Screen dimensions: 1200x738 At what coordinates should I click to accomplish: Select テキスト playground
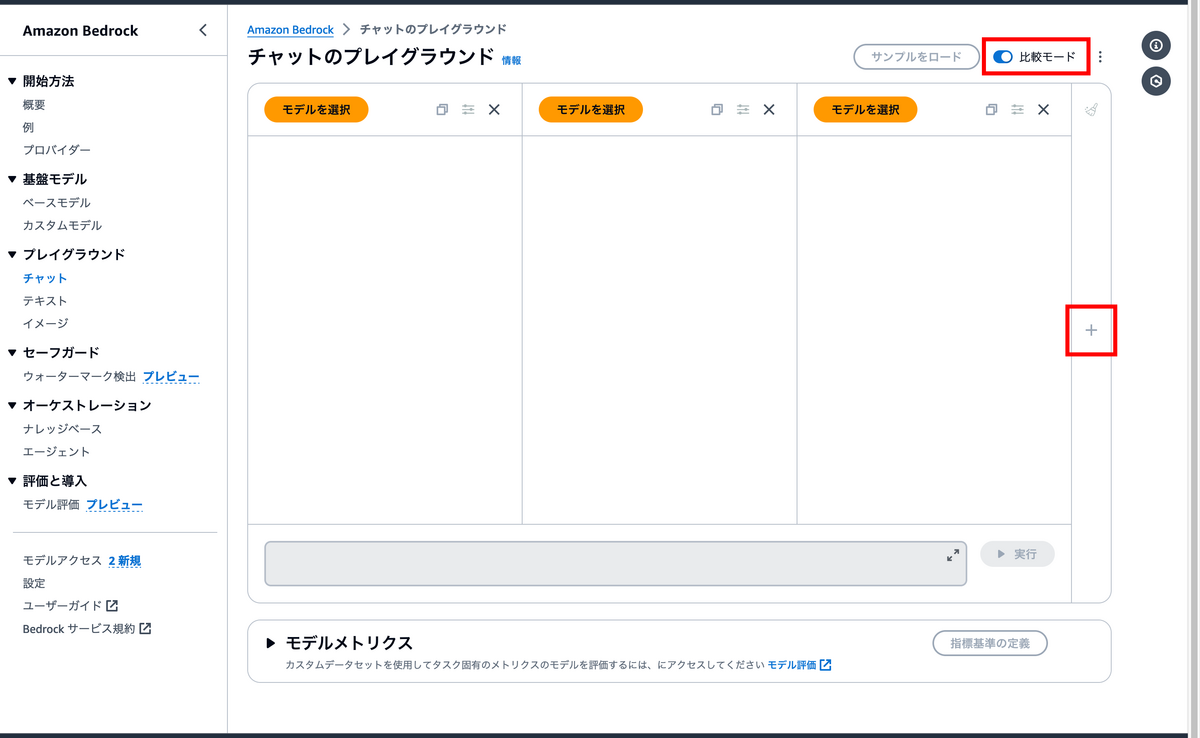click(x=45, y=300)
